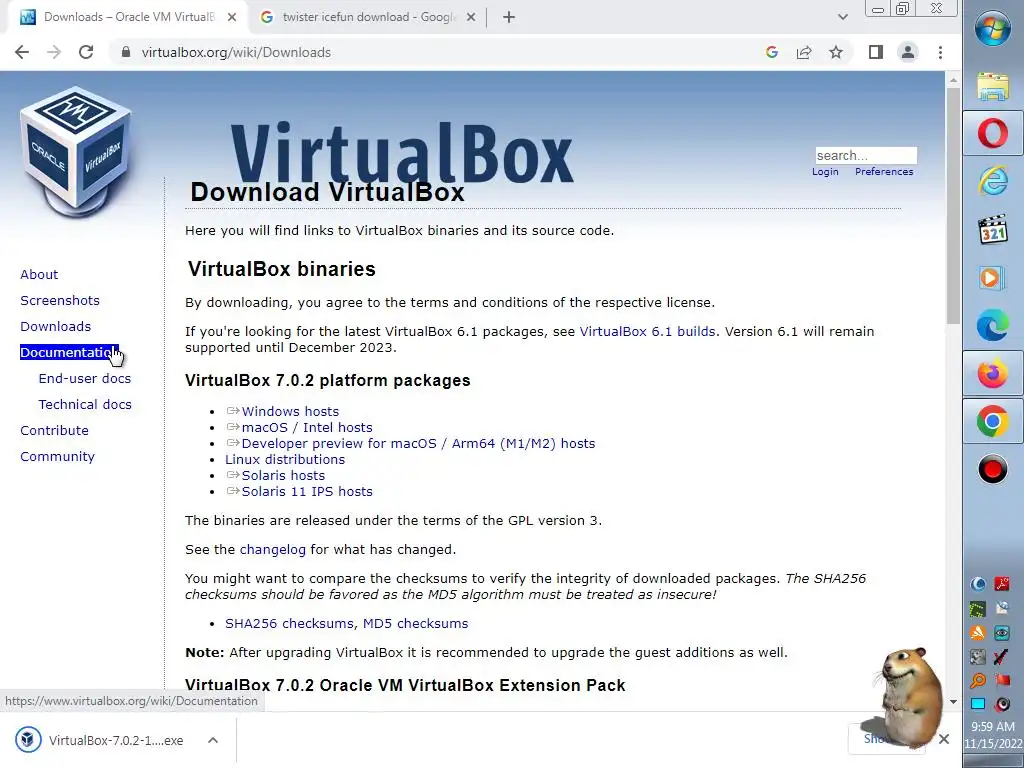Bookmark this page with the star
Viewport: 1024px width, 768px height.
click(x=836, y=52)
